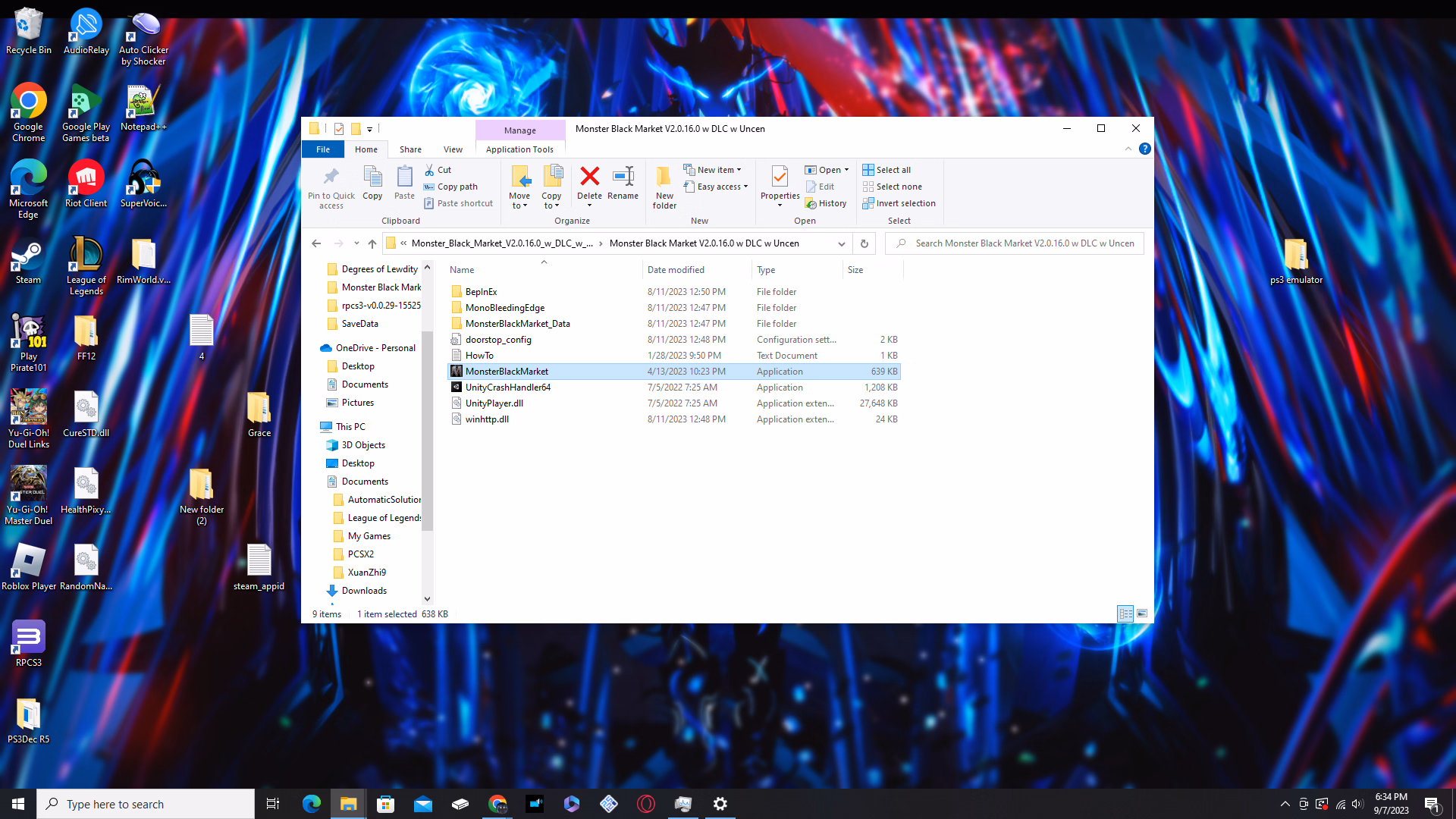Click the Paste ribbon icon
This screenshot has height=819, width=1456.
point(405,183)
